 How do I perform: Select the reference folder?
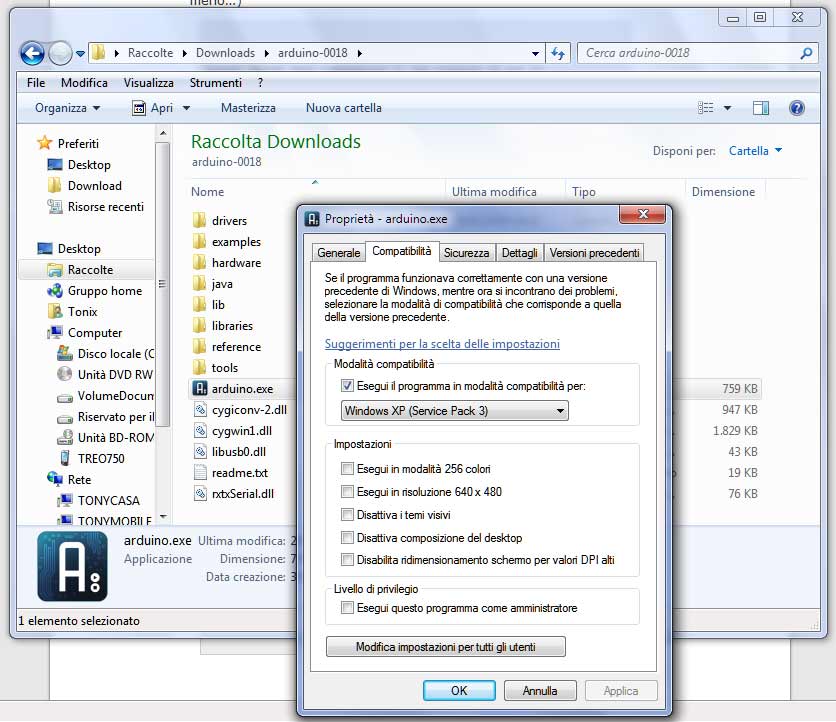coord(227,347)
